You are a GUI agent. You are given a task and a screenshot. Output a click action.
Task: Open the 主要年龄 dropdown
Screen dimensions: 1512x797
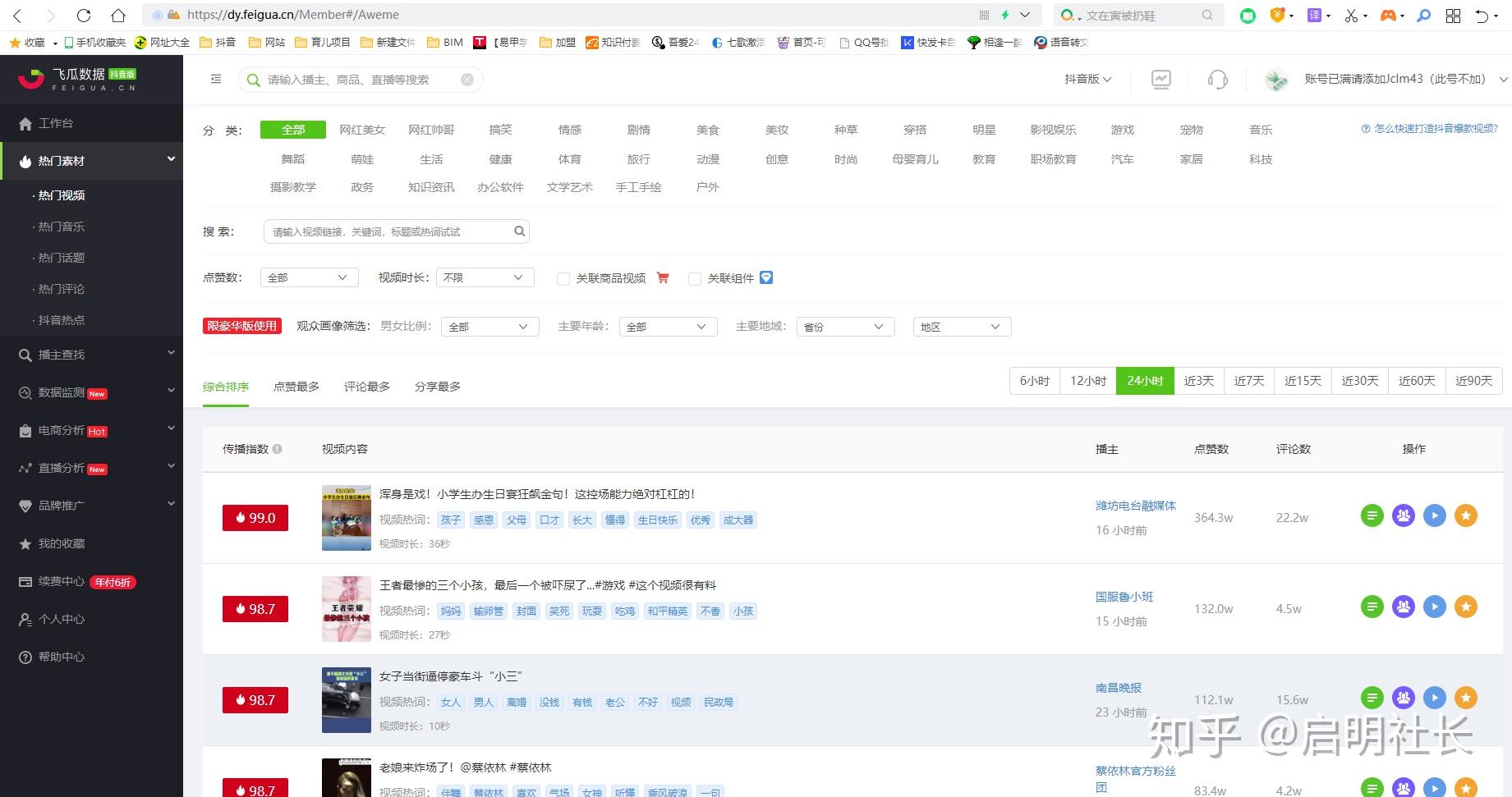point(668,327)
